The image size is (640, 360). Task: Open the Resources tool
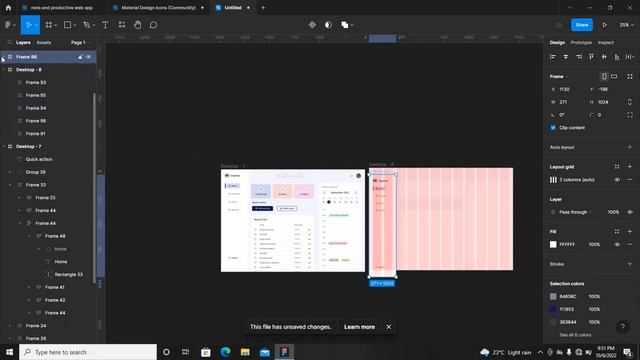pyautogui.click(x=122, y=25)
